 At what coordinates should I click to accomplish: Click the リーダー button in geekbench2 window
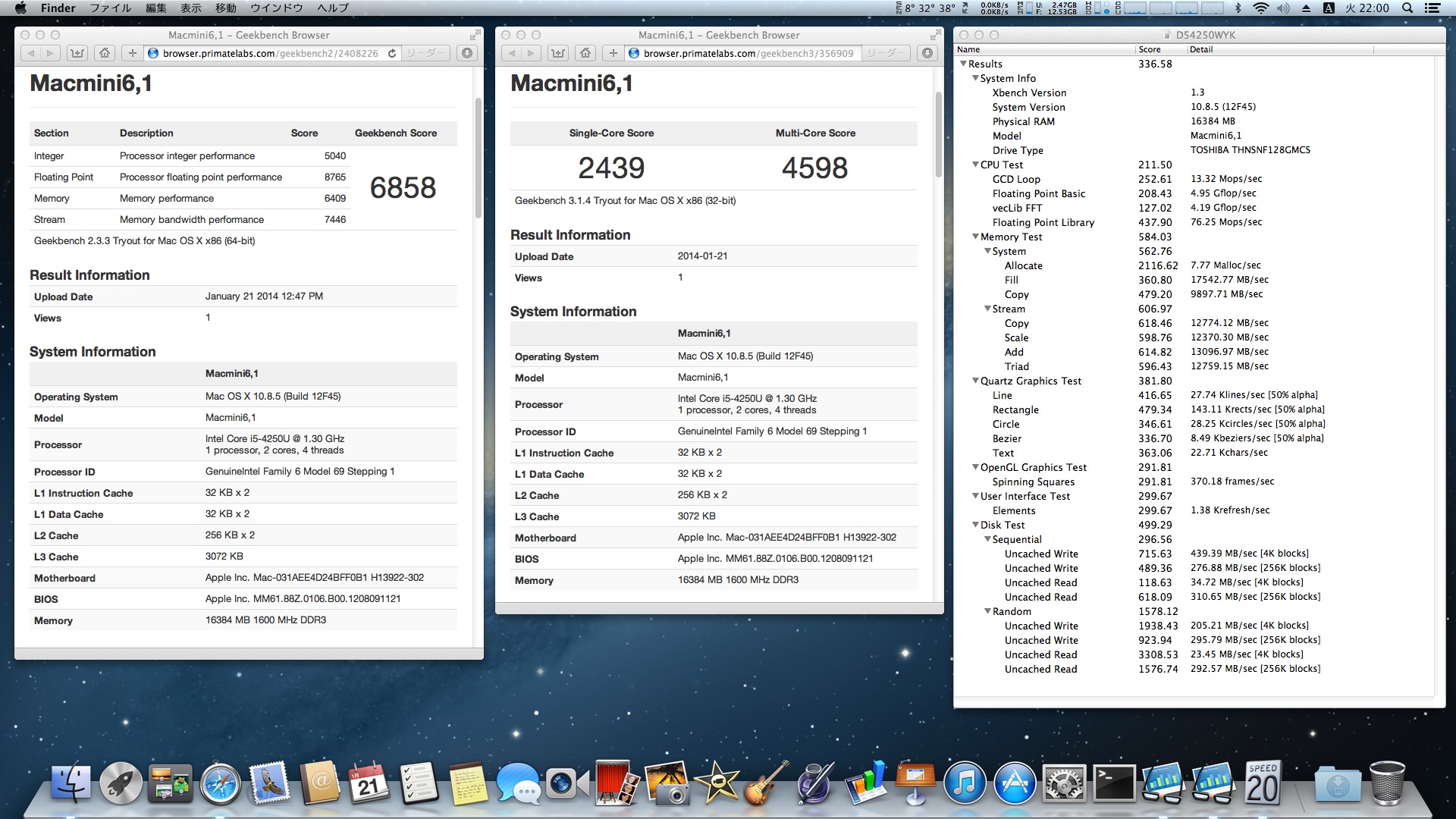click(425, 53)
